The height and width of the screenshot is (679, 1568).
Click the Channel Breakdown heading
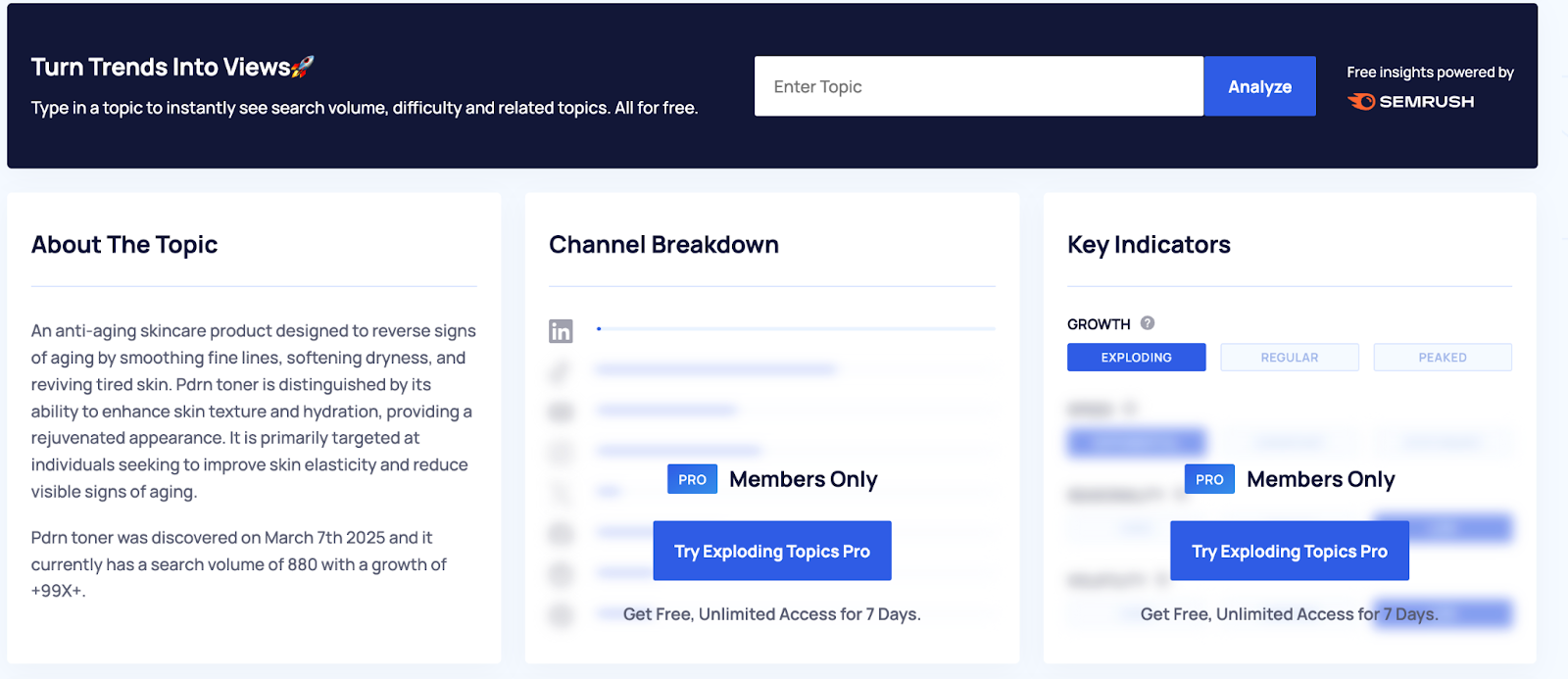click(x=663, y=245)
